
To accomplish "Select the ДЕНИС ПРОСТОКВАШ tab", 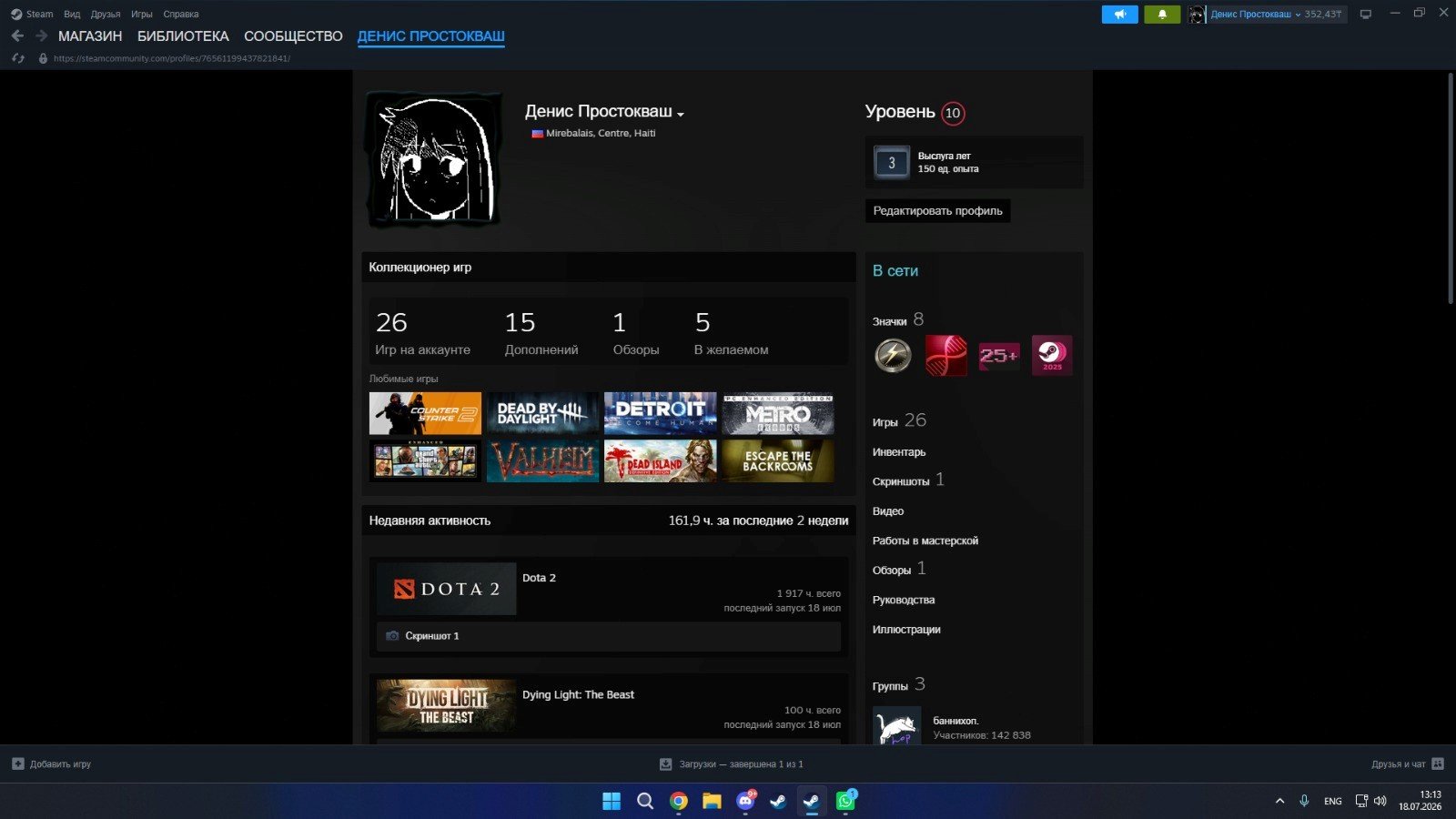I will [431, 36].
